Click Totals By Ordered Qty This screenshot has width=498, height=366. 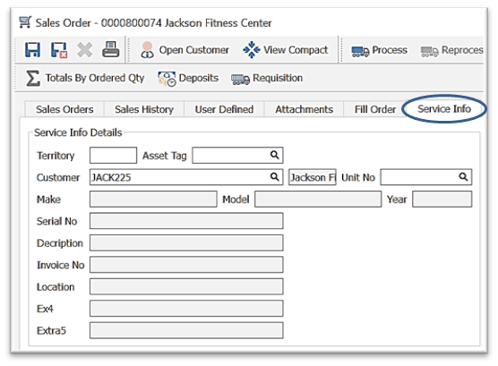tap(85, 78)
